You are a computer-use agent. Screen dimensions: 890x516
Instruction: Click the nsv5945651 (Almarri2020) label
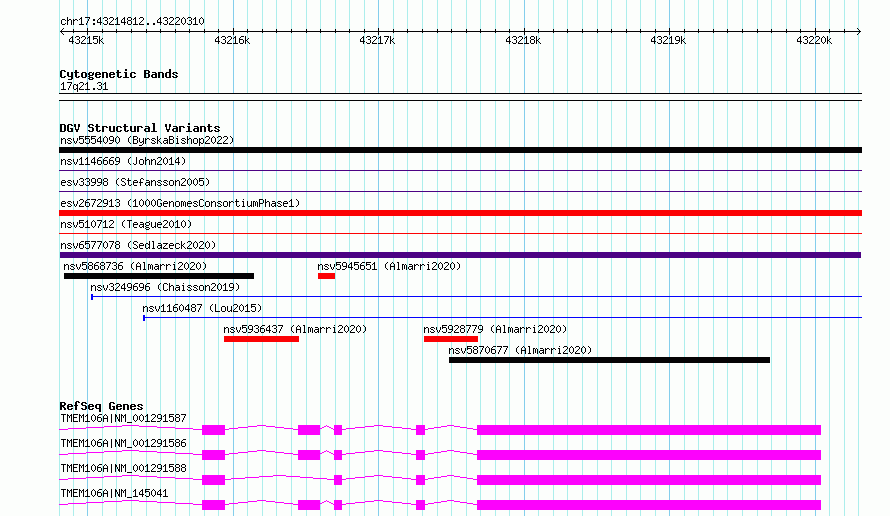point(389,266)
